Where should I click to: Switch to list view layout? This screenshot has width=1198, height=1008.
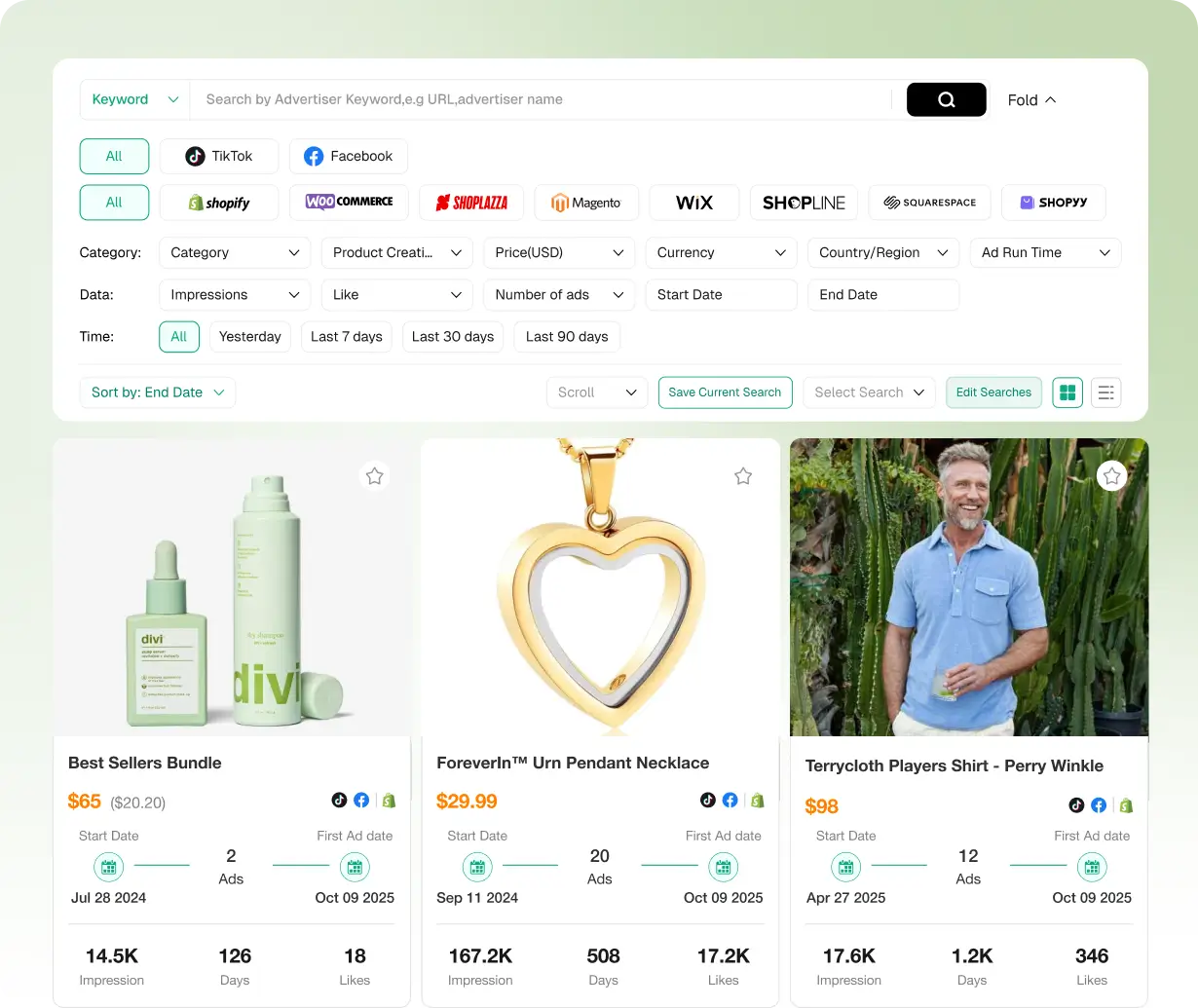[1105, 392]
